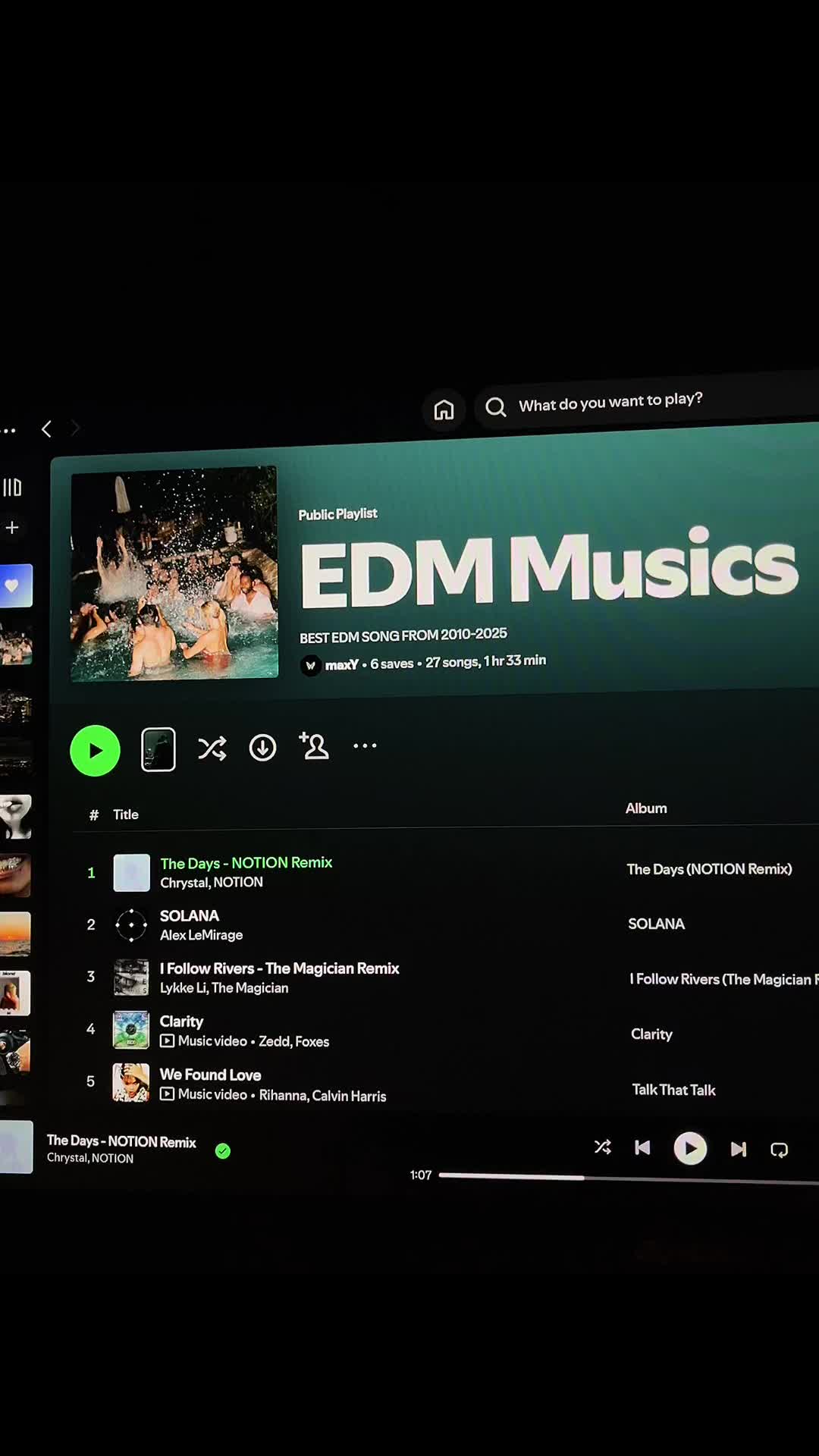819x1456 pixels.
Task: Open maxY's profile link
Action: click(341, 665)
